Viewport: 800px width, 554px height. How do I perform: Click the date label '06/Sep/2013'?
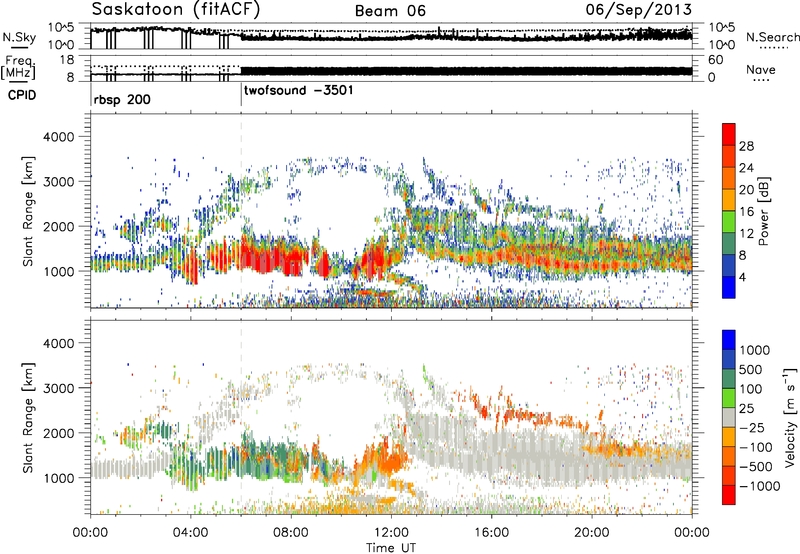(638, 9)
